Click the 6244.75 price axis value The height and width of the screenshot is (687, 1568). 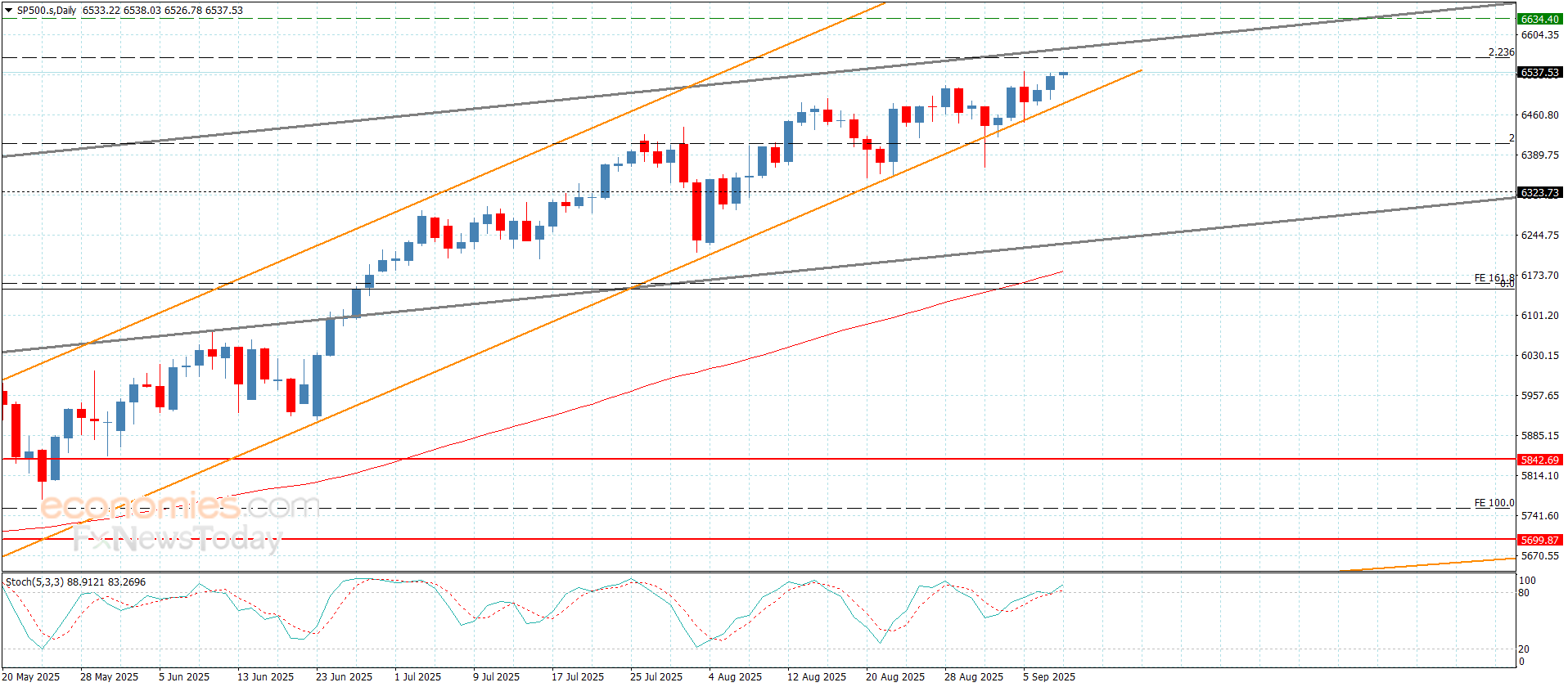point(1539,236)
